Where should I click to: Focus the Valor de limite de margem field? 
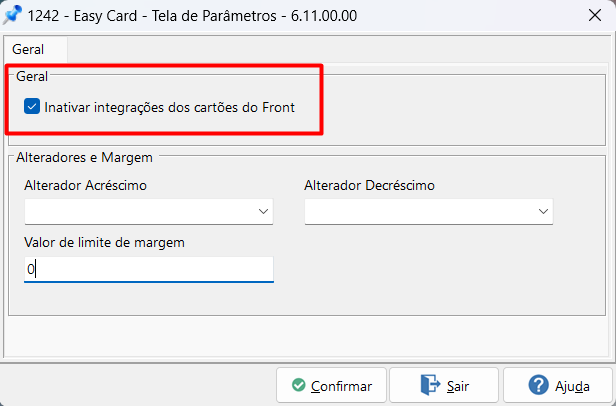click(x=148, y=269)
